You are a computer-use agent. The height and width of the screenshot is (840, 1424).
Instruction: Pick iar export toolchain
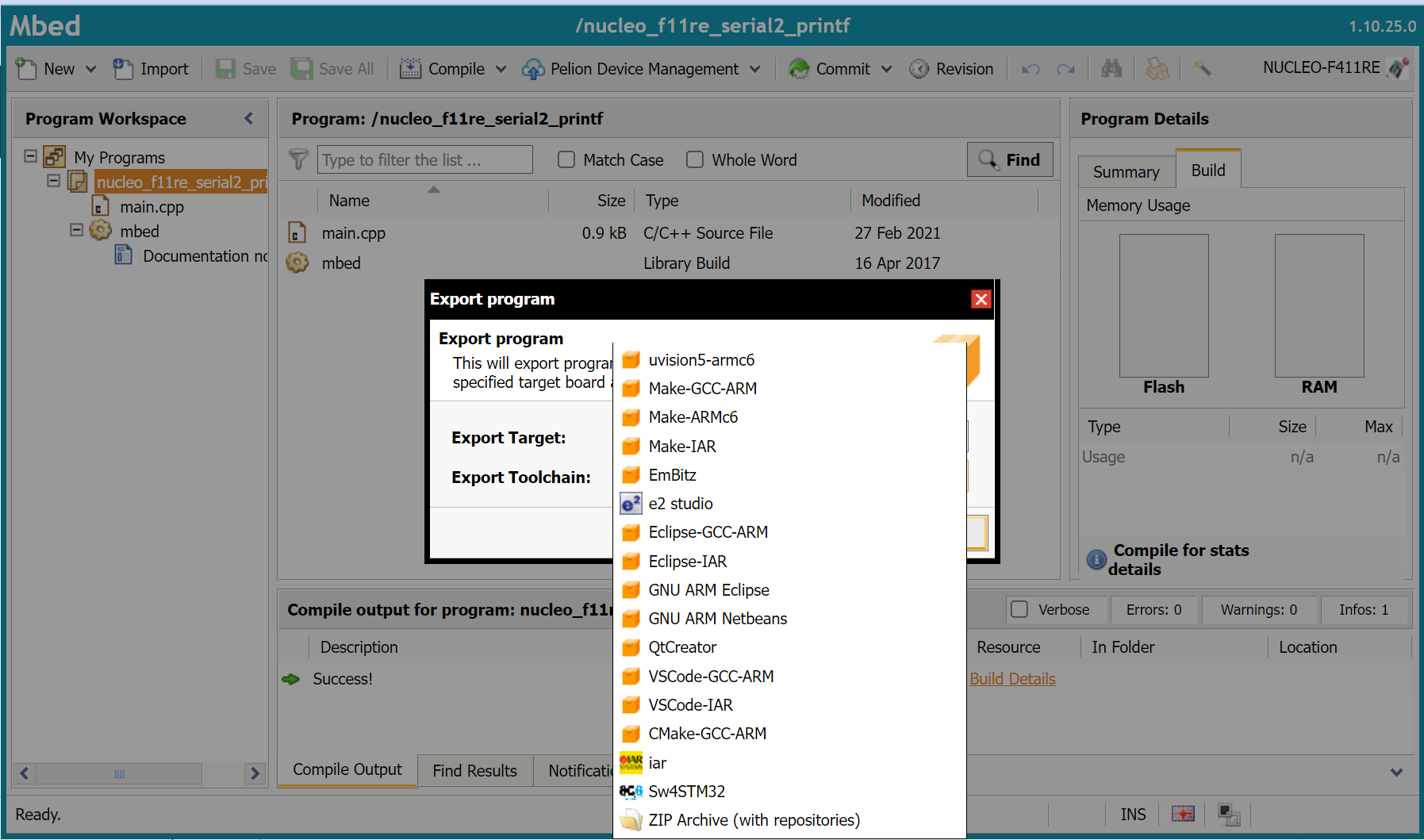(790, 763)
